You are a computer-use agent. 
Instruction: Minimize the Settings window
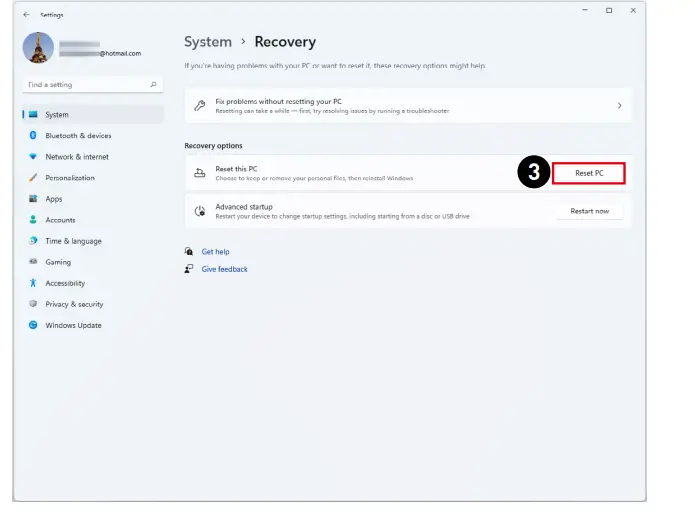point(585,10)
